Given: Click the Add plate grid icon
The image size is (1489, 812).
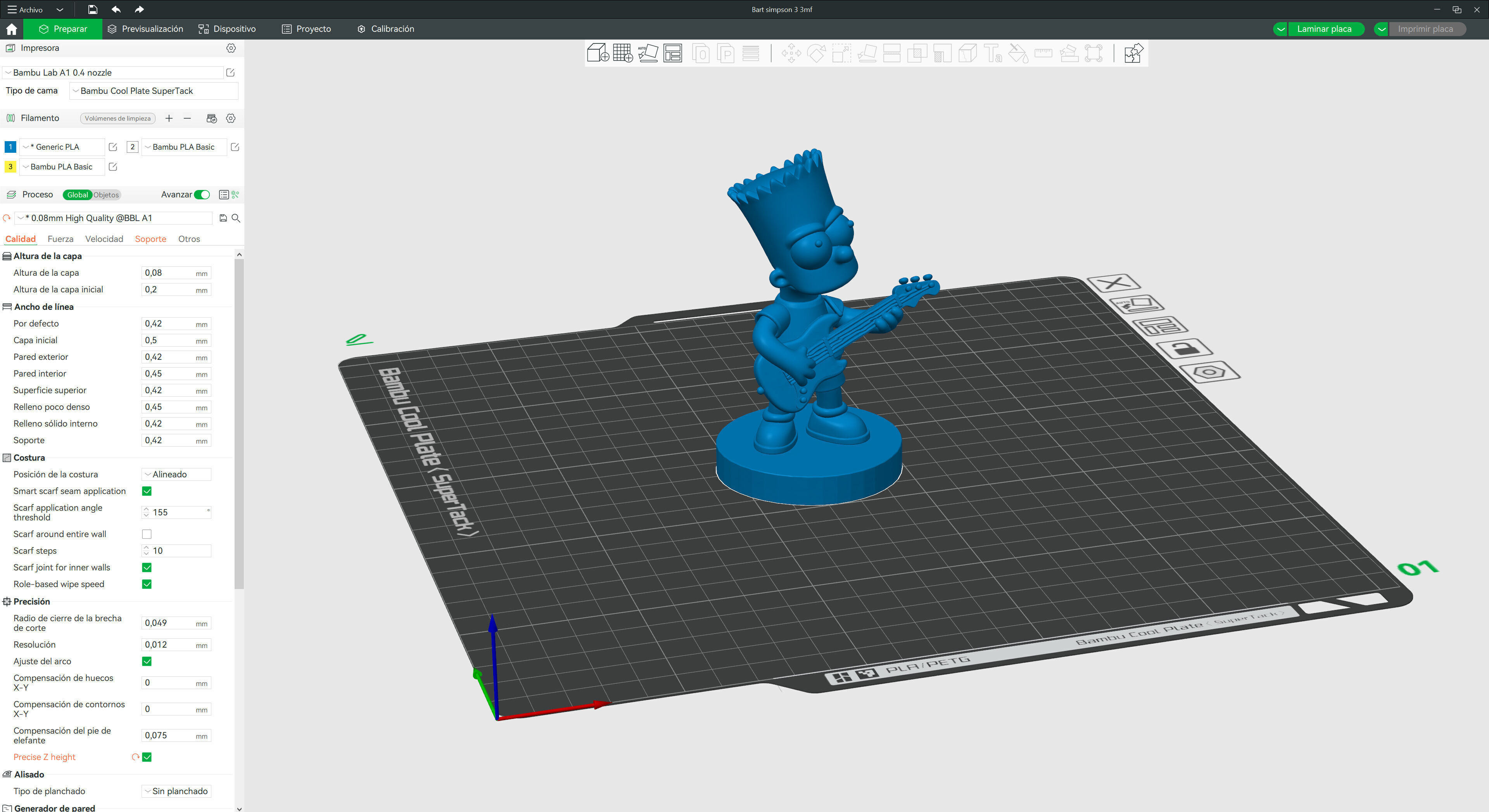Looking at the screenshot, I should (x=622, y=53).
